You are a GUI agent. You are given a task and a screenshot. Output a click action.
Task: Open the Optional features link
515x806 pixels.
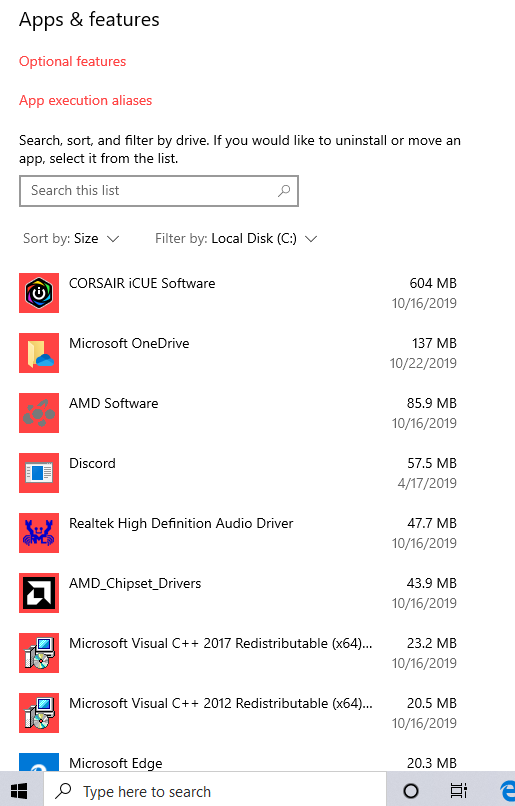coord(72,62)
